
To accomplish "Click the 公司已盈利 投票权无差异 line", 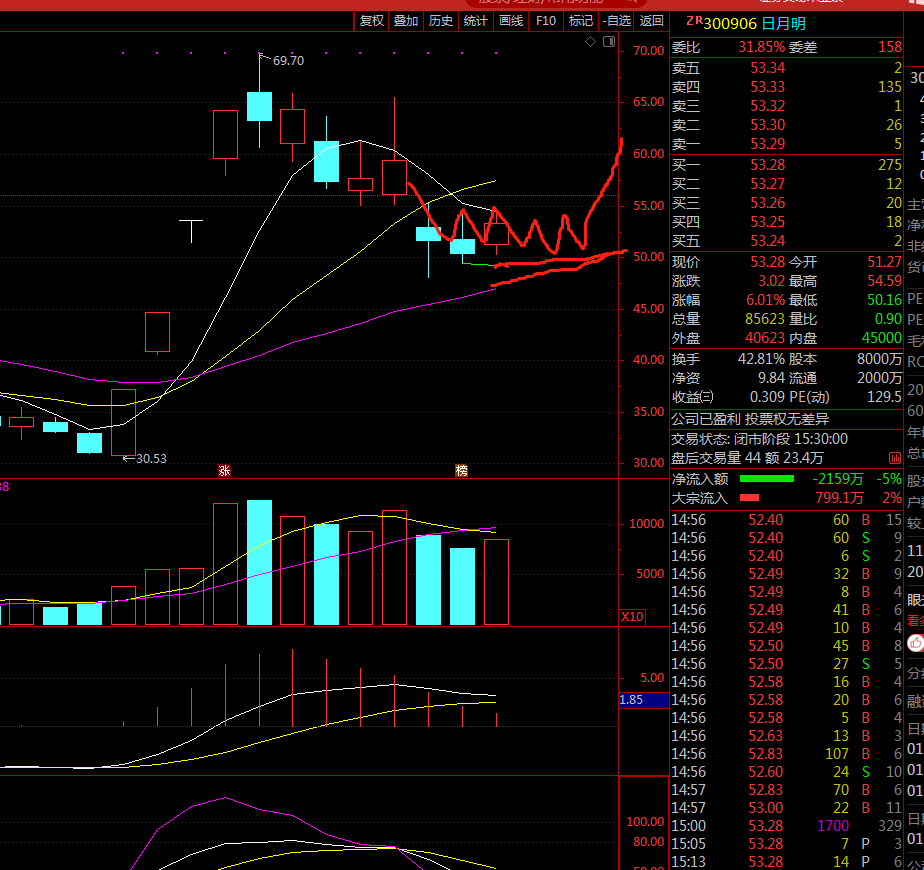I will coord(750,420).
